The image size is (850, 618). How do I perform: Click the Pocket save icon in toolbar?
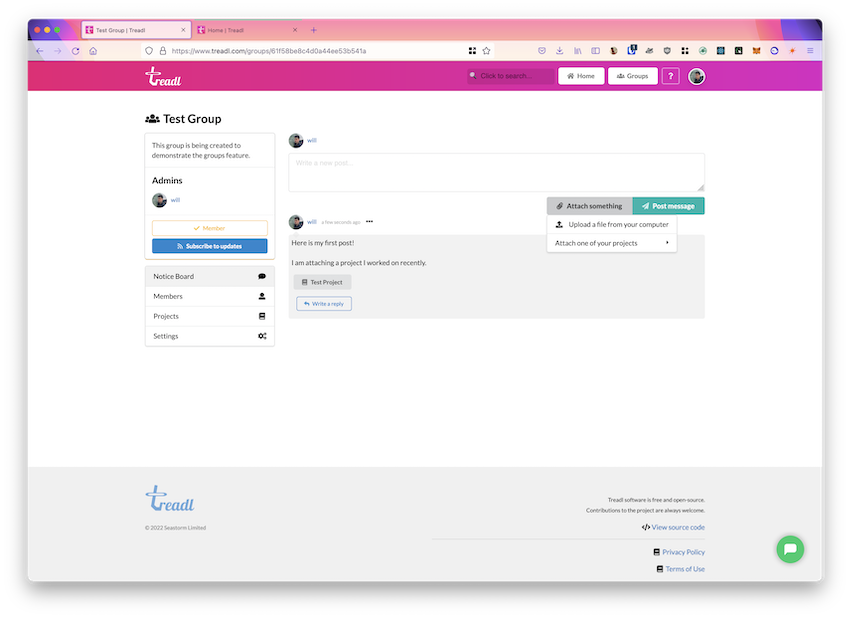[x=542, y=51]
